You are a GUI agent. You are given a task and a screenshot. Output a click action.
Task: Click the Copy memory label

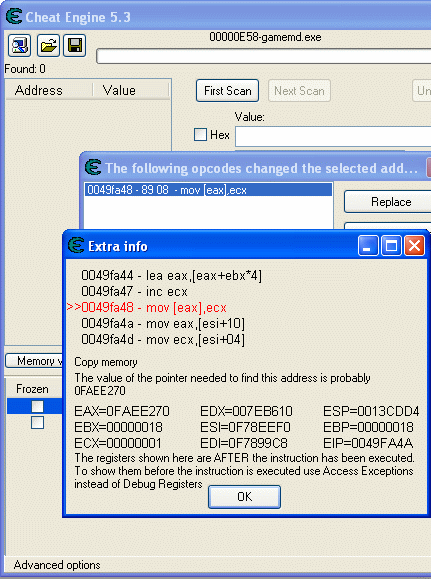click(x=106, y=362)
